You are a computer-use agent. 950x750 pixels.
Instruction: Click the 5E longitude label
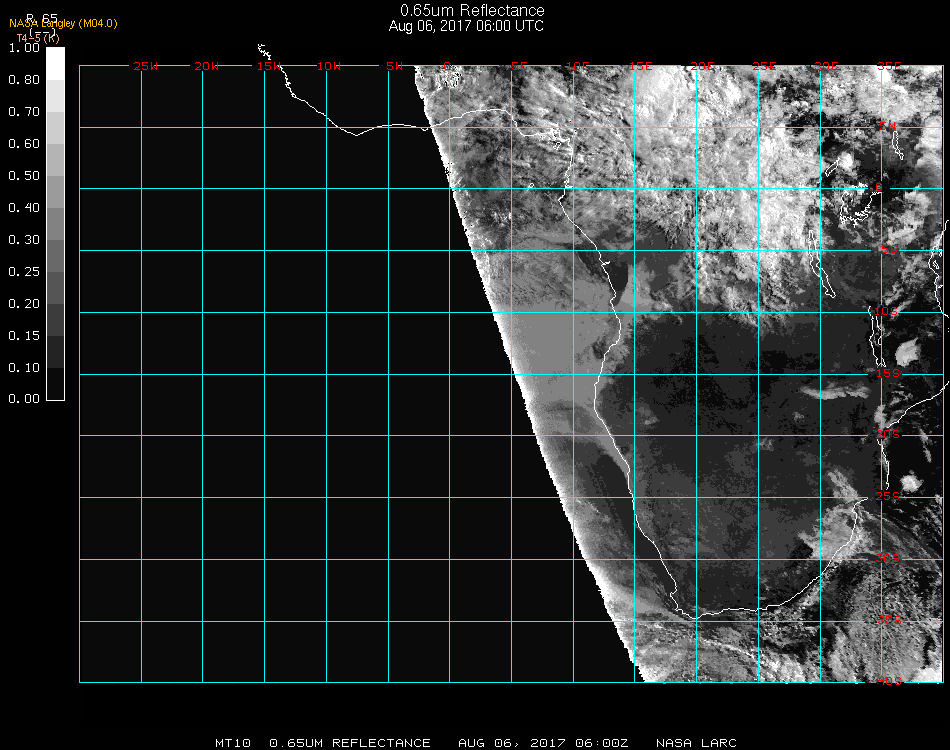[519, 66]
